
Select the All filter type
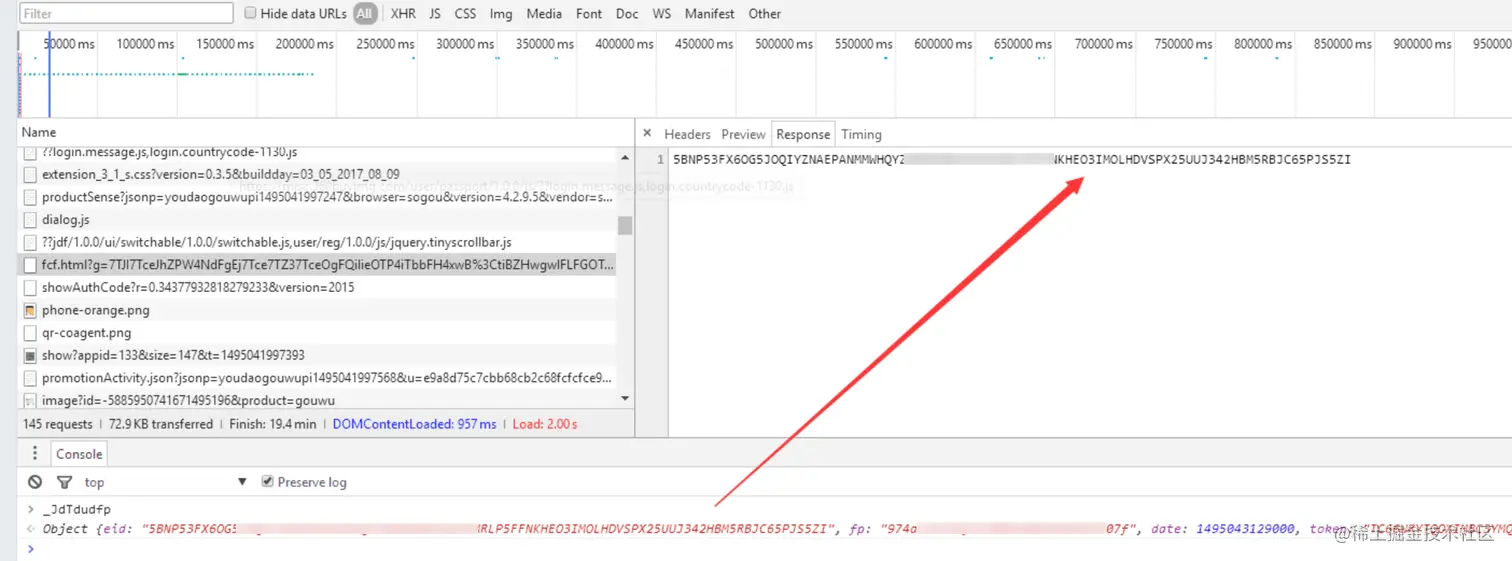point(365,14)
